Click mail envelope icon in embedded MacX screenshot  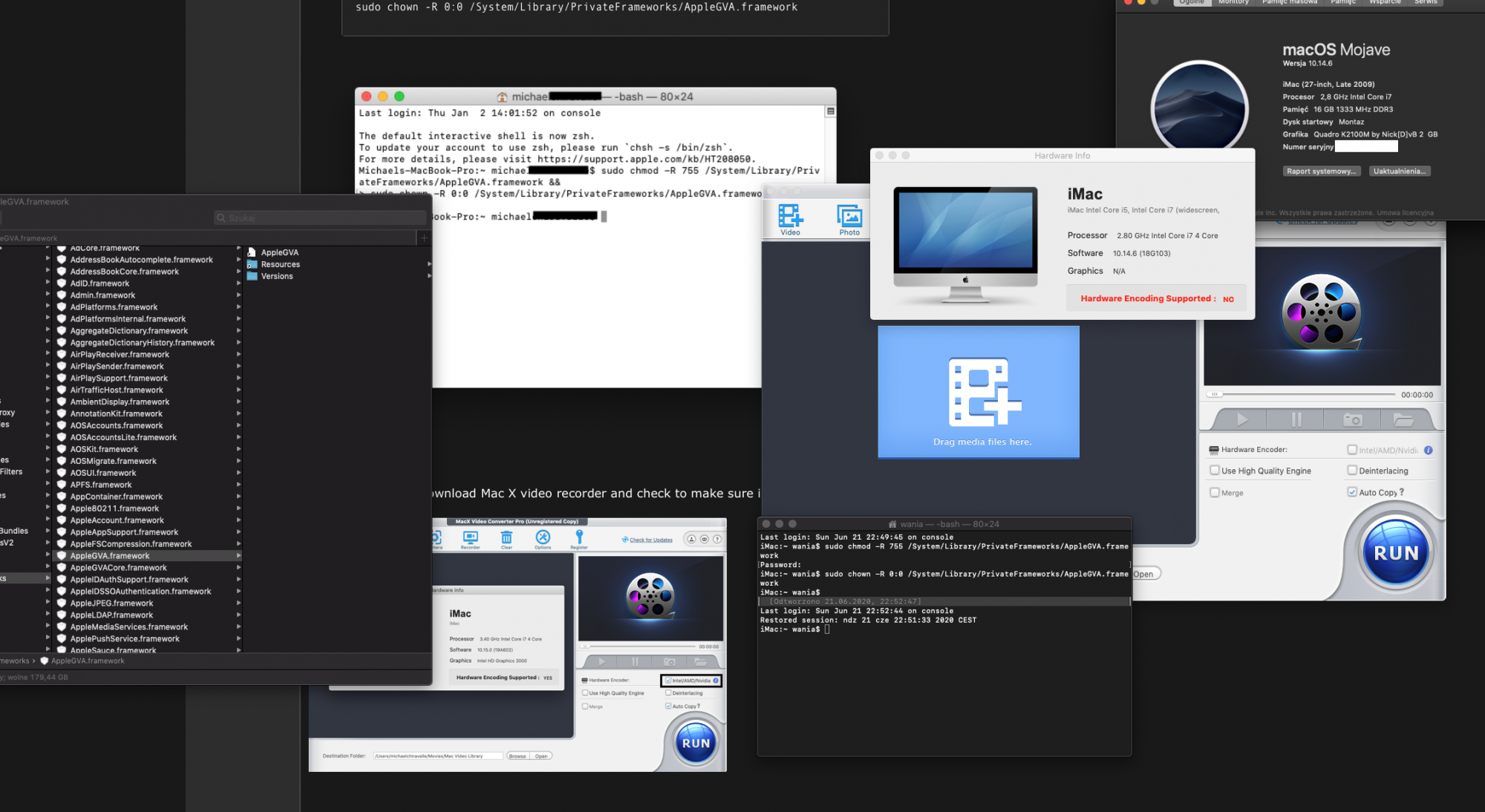[x=705, y=539]
